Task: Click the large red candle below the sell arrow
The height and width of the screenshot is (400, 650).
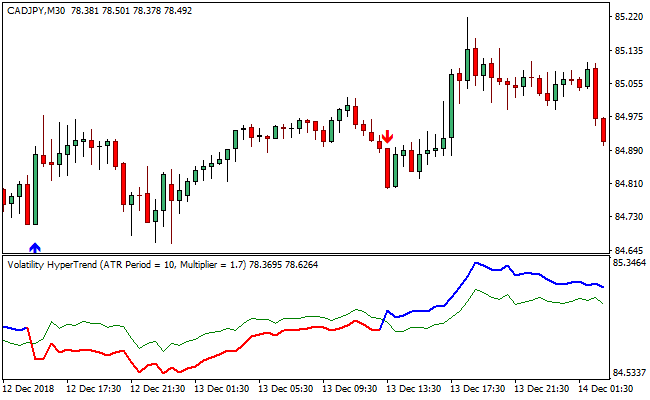Action: [388, 168]
